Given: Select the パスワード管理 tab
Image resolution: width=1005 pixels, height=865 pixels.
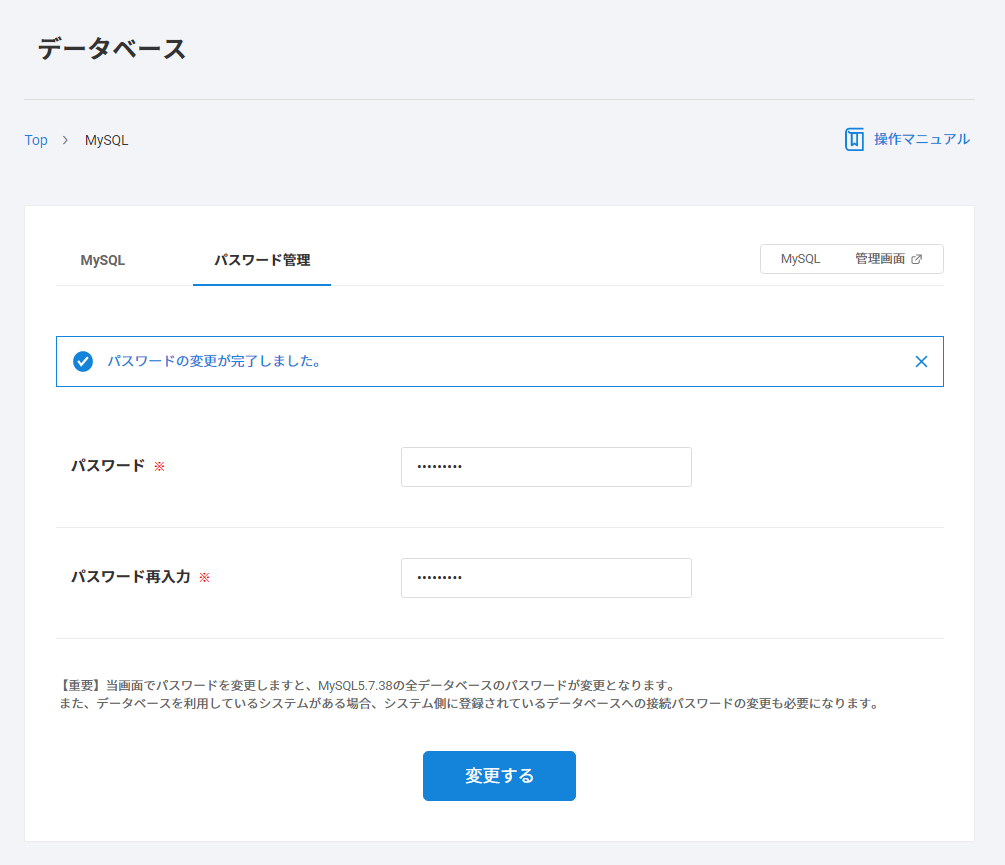Looking at the screenshot, I should 262,260.
